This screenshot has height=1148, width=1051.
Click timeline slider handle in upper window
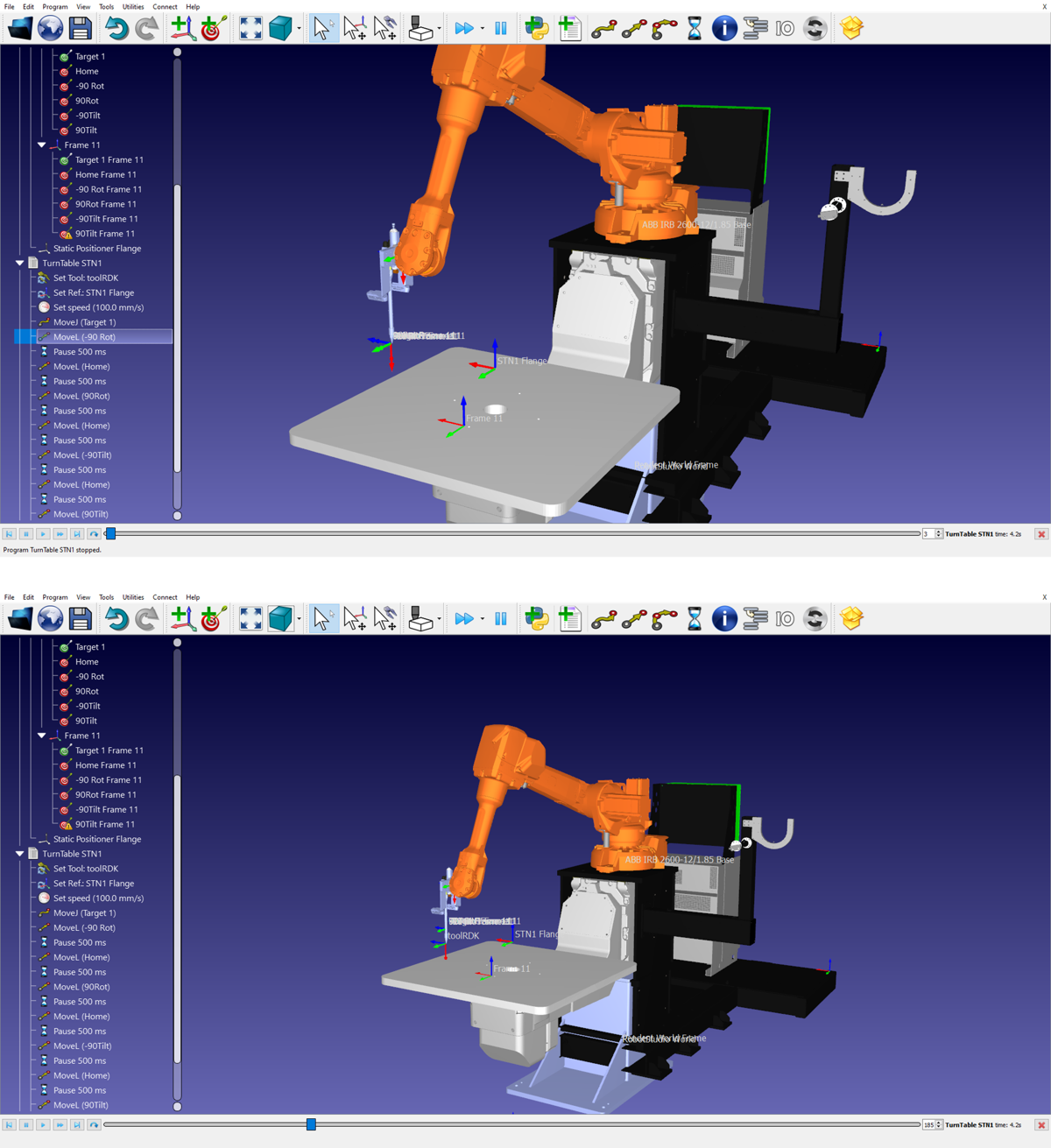click(x=110, y=534)
